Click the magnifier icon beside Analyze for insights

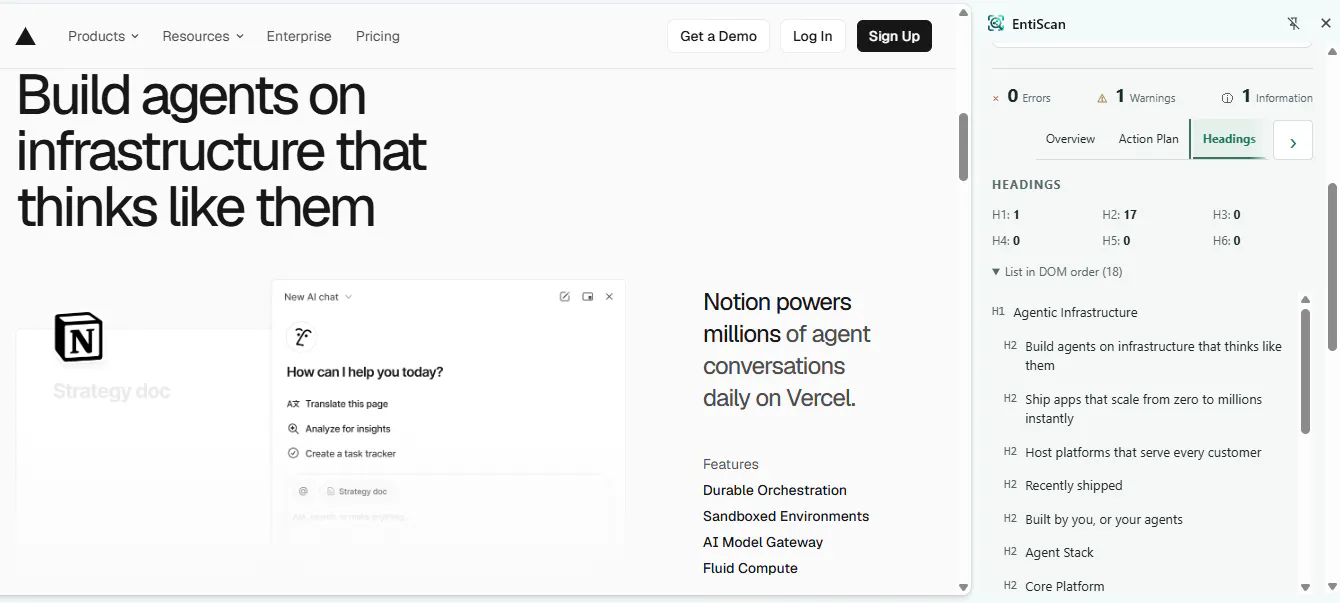tap(293, 429)
